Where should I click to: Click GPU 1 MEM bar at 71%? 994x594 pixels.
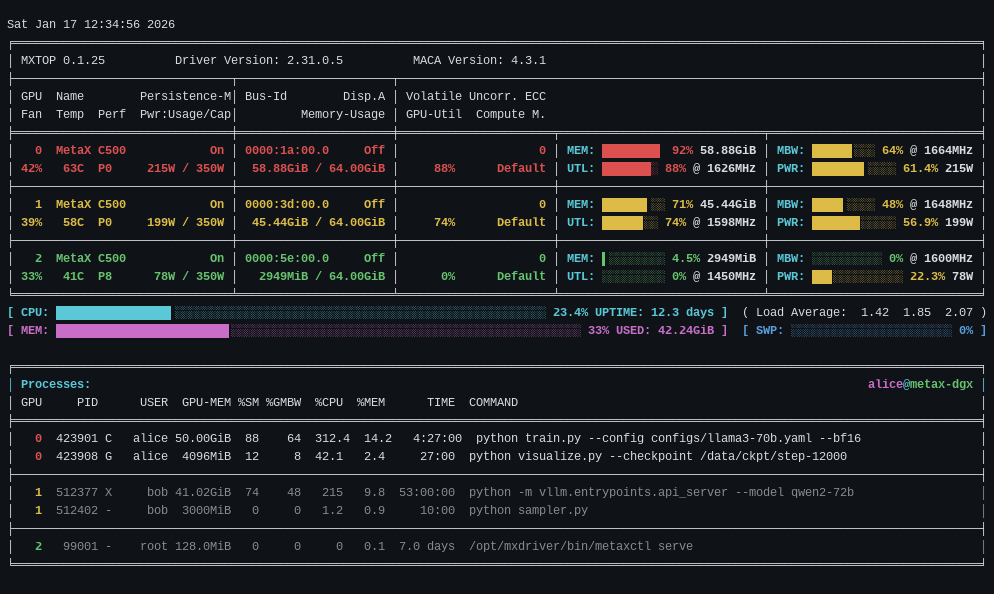point(633,204)
